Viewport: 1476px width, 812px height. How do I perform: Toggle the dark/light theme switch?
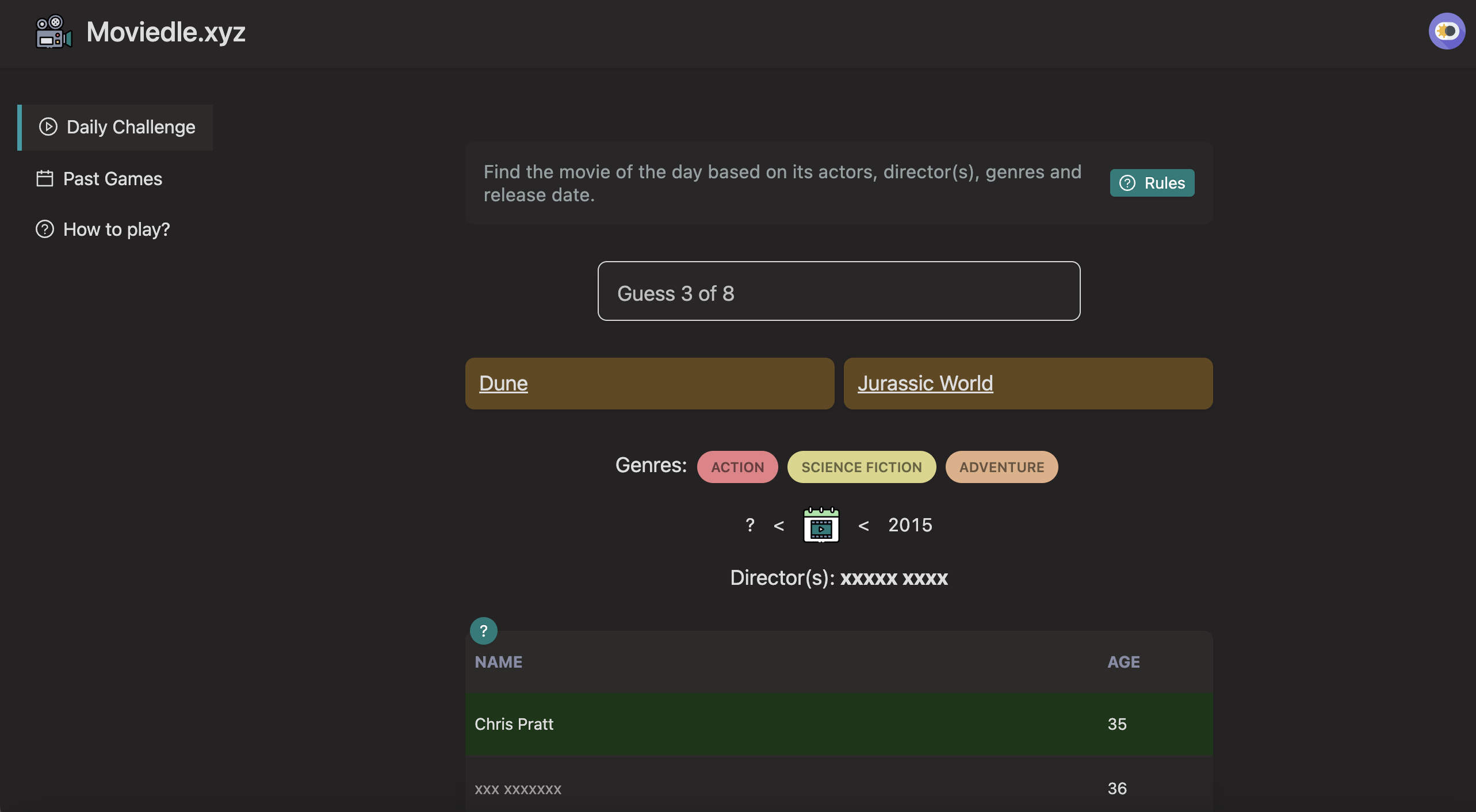(1446, 31)
